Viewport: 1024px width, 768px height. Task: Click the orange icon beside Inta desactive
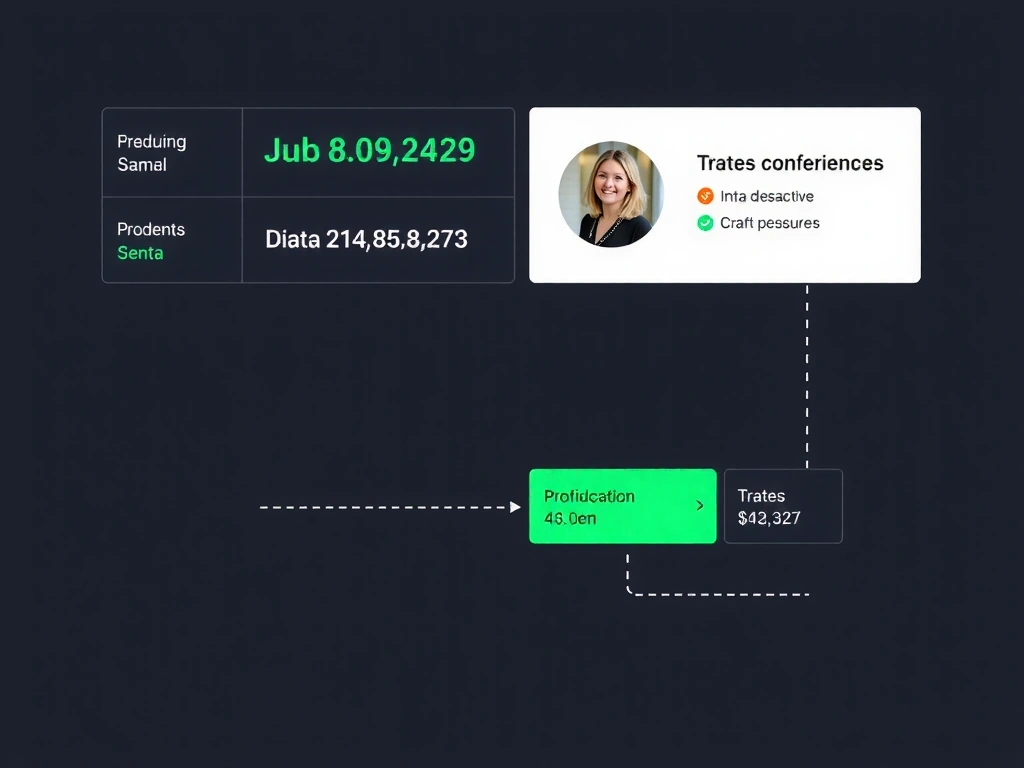(x=705, y=196)
